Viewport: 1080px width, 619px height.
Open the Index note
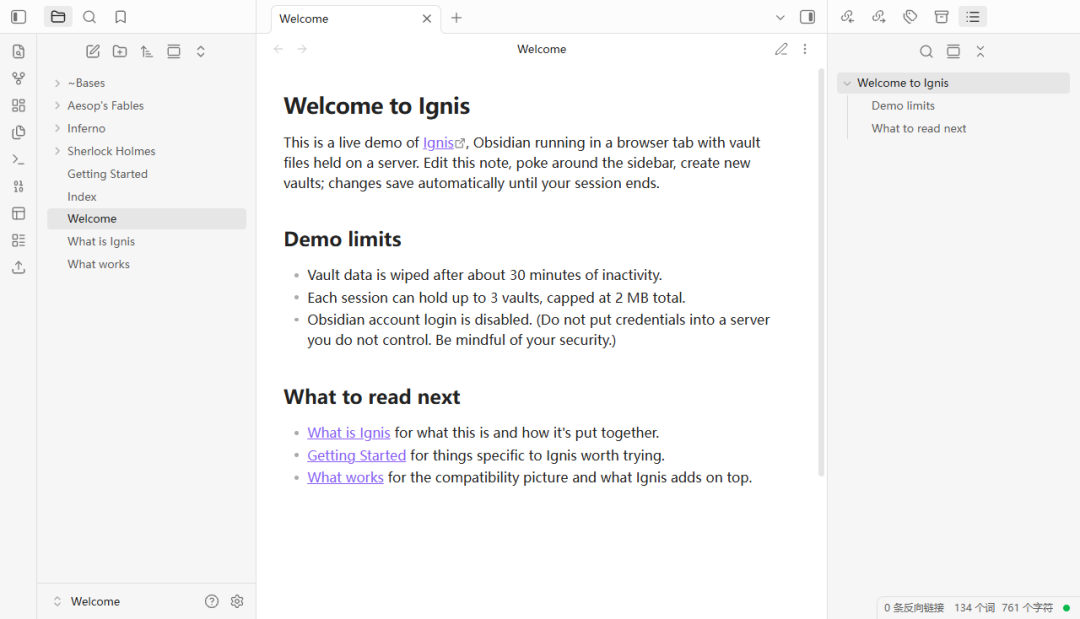(x=147, y=197)
